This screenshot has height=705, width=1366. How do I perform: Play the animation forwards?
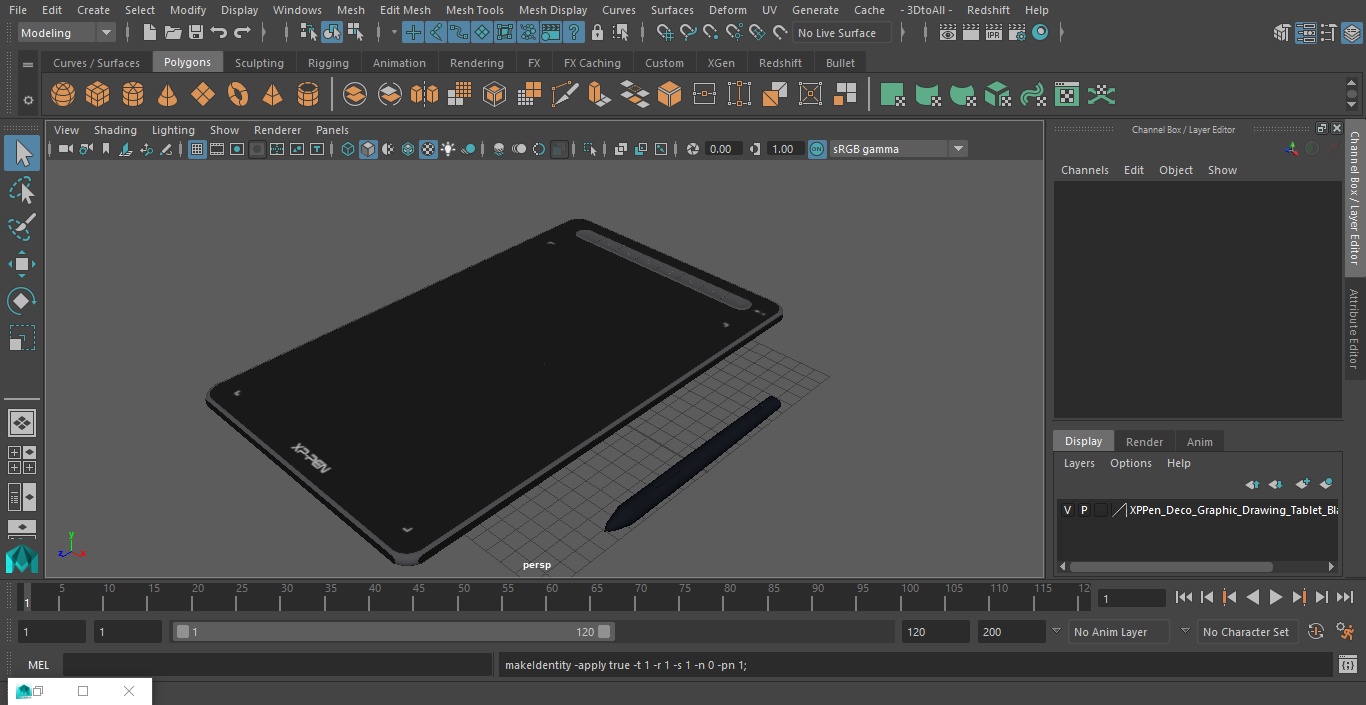[x=1276, y=597]
